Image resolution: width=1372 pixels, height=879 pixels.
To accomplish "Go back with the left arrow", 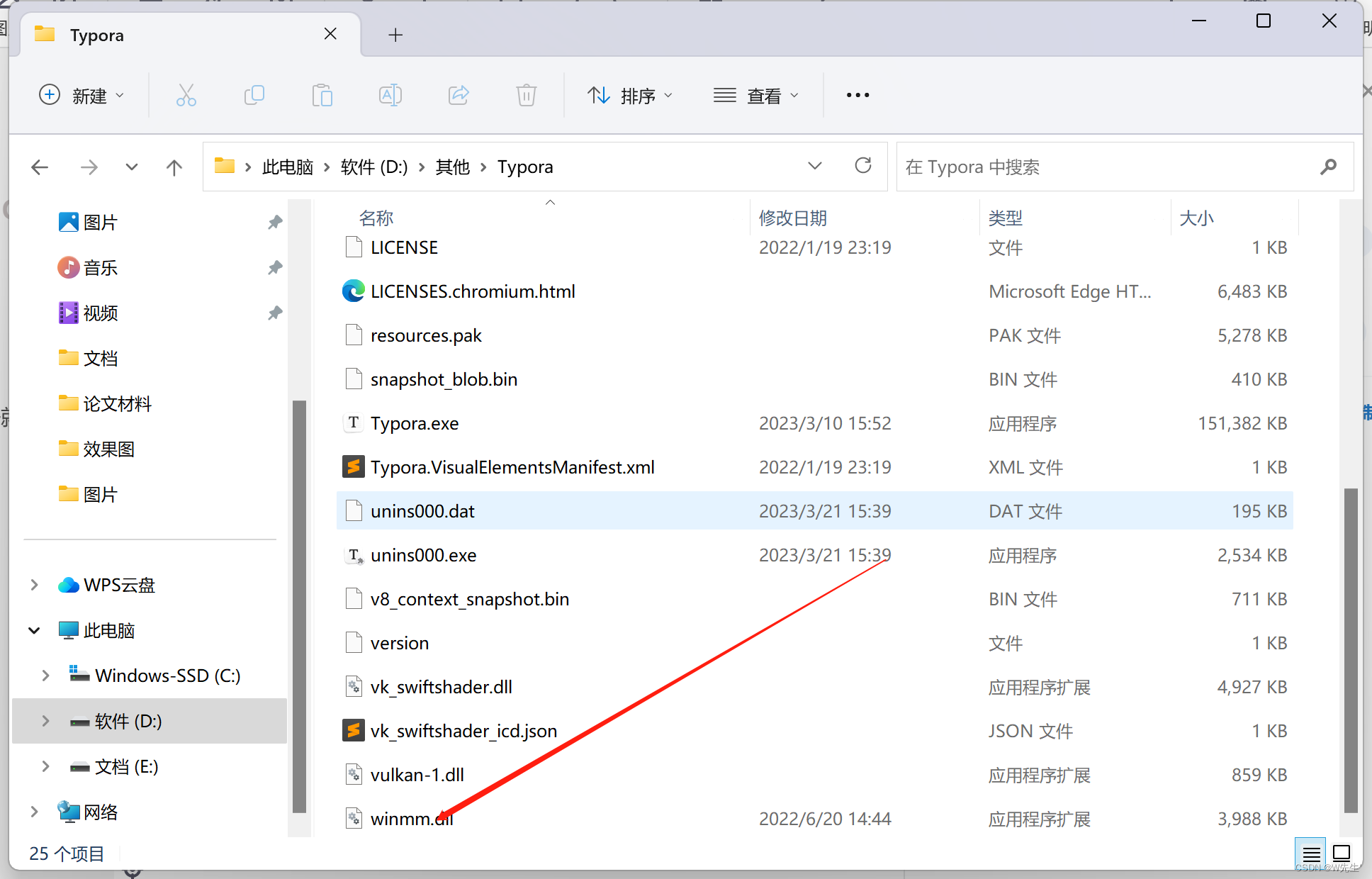I will pyautogui.click(x=40, y=167).
